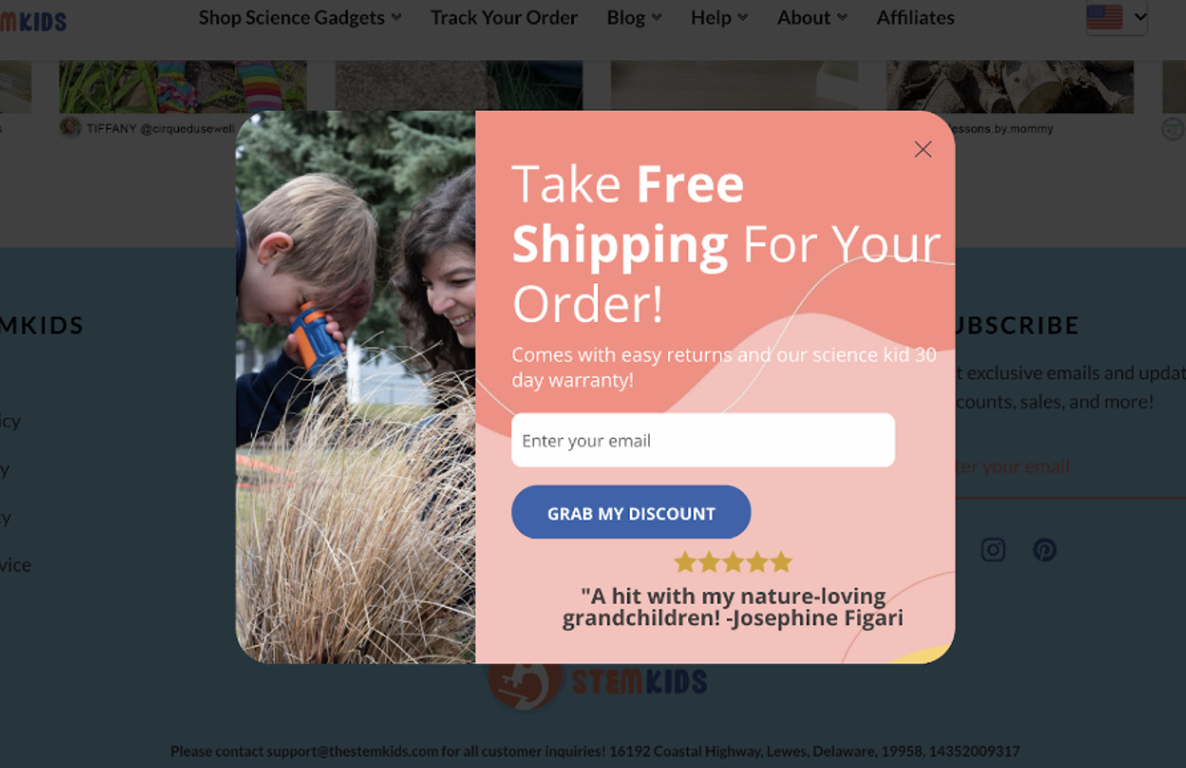Image resolution: width=1186 pixels, height=768 pixels.
Task: Open the Instagram profile icon
Action: (992, 549)
